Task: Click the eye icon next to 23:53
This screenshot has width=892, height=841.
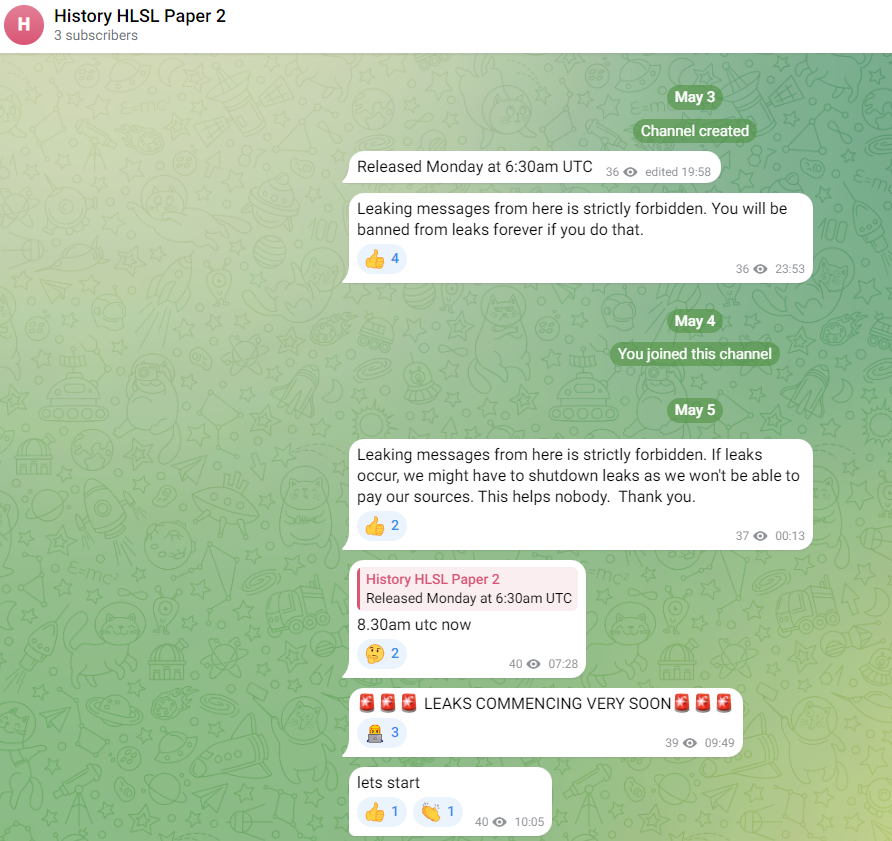Action: click(x=761, y=269)
